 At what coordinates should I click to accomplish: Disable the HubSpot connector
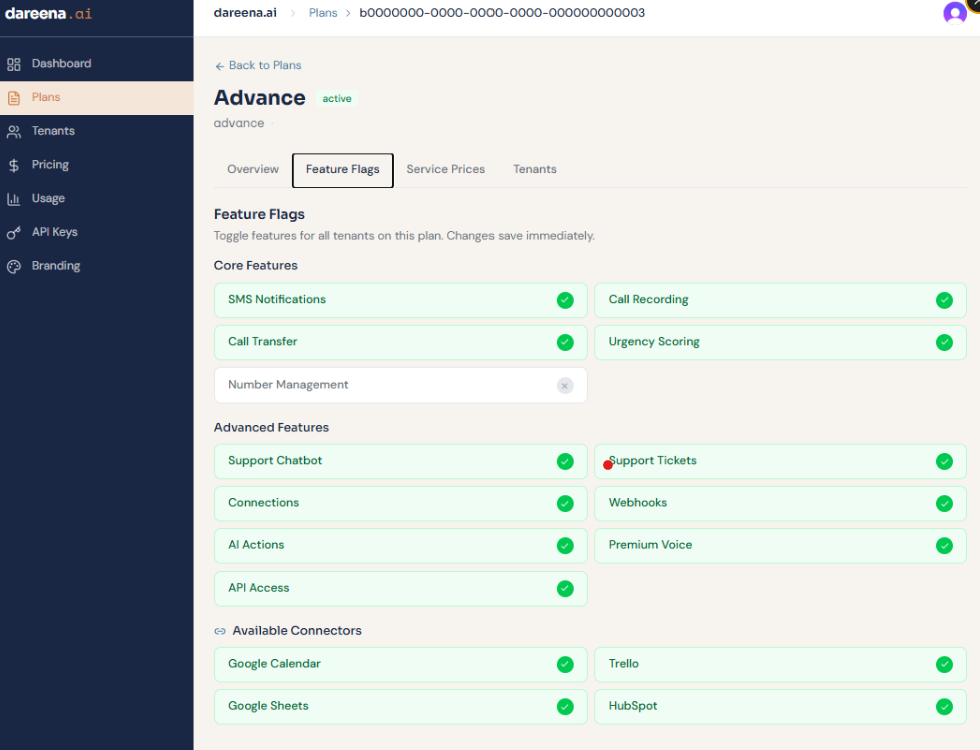click(944, 706)
